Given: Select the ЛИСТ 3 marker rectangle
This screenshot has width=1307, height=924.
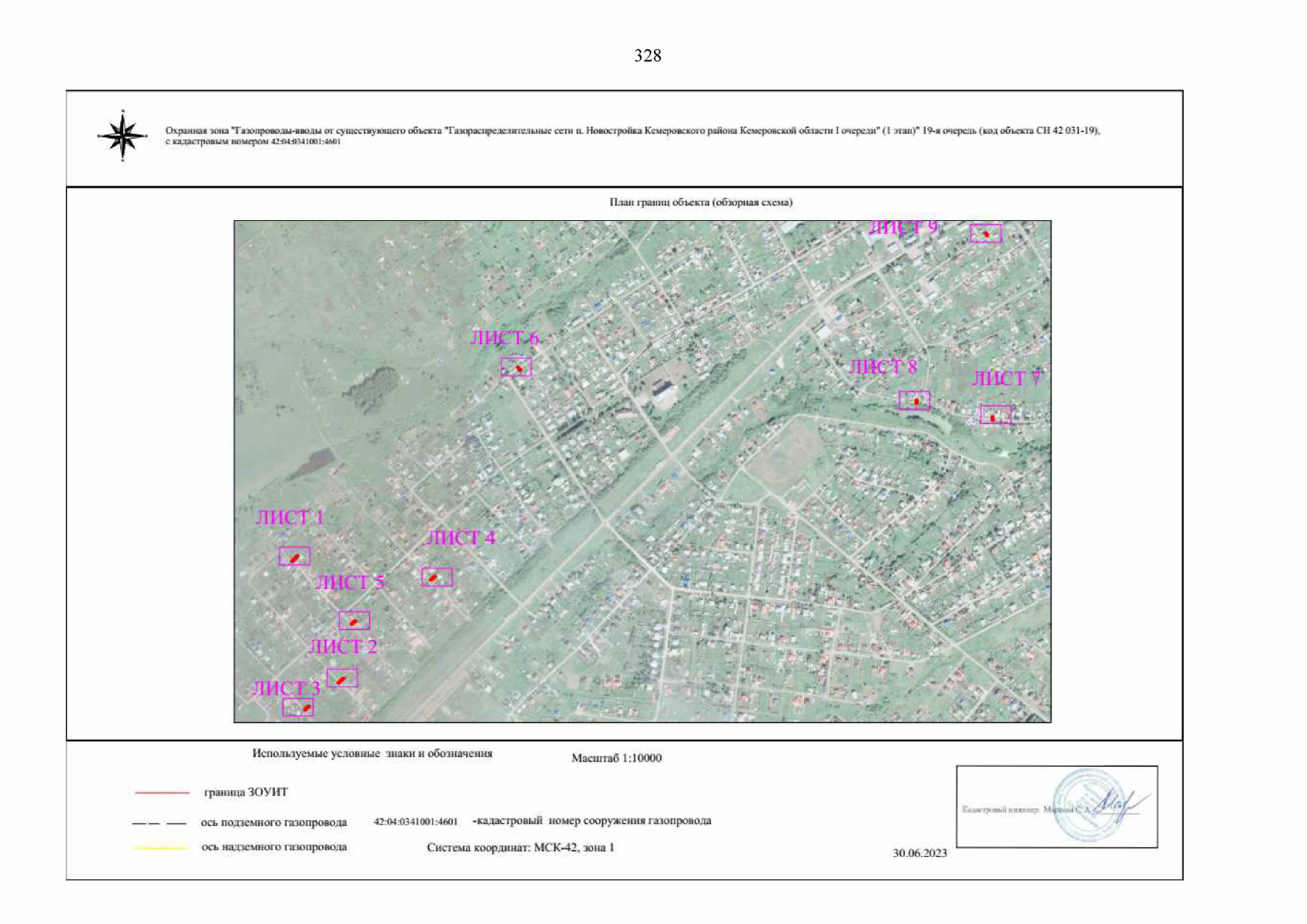Looking at the screenshot, I should tap(298, 707).
